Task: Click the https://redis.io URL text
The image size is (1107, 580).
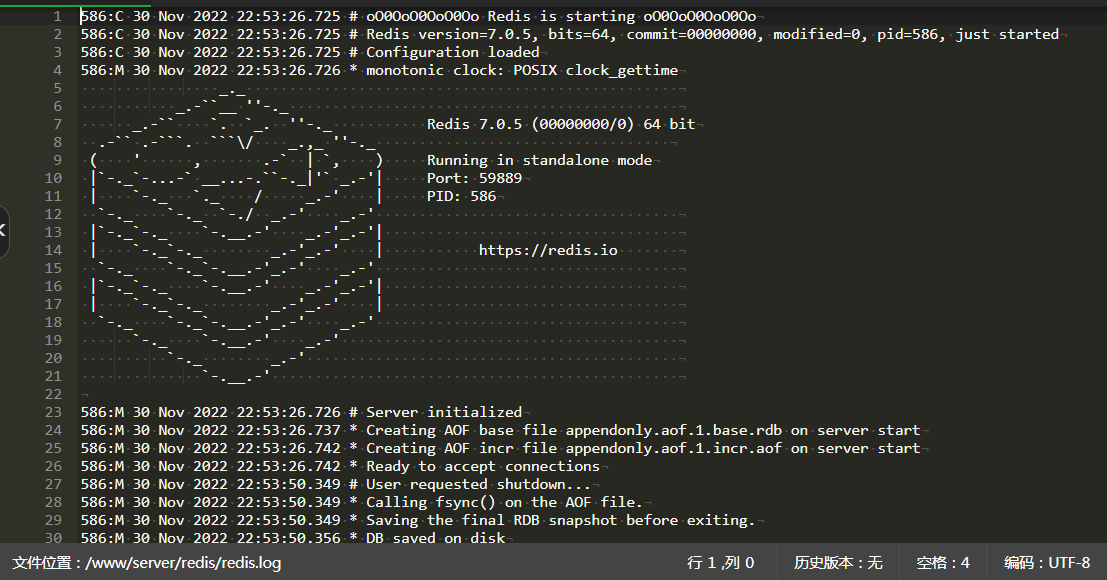Action: coord(548,250)
